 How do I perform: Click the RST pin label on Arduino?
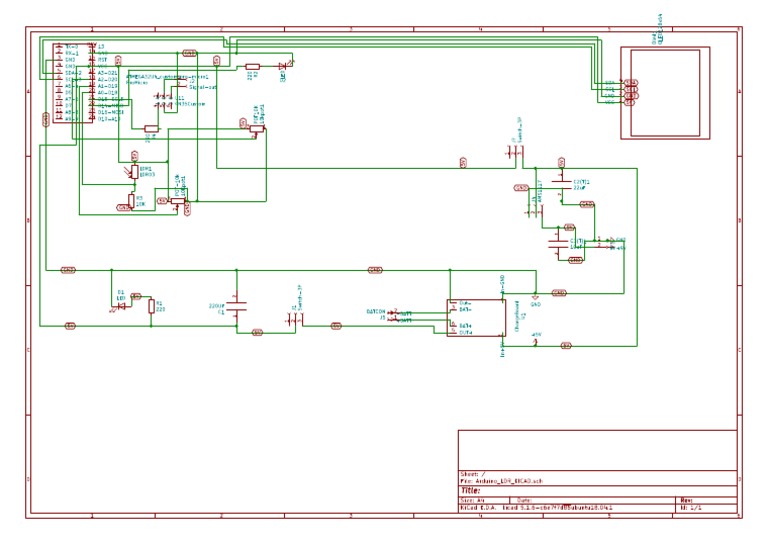tap(102, 59)
